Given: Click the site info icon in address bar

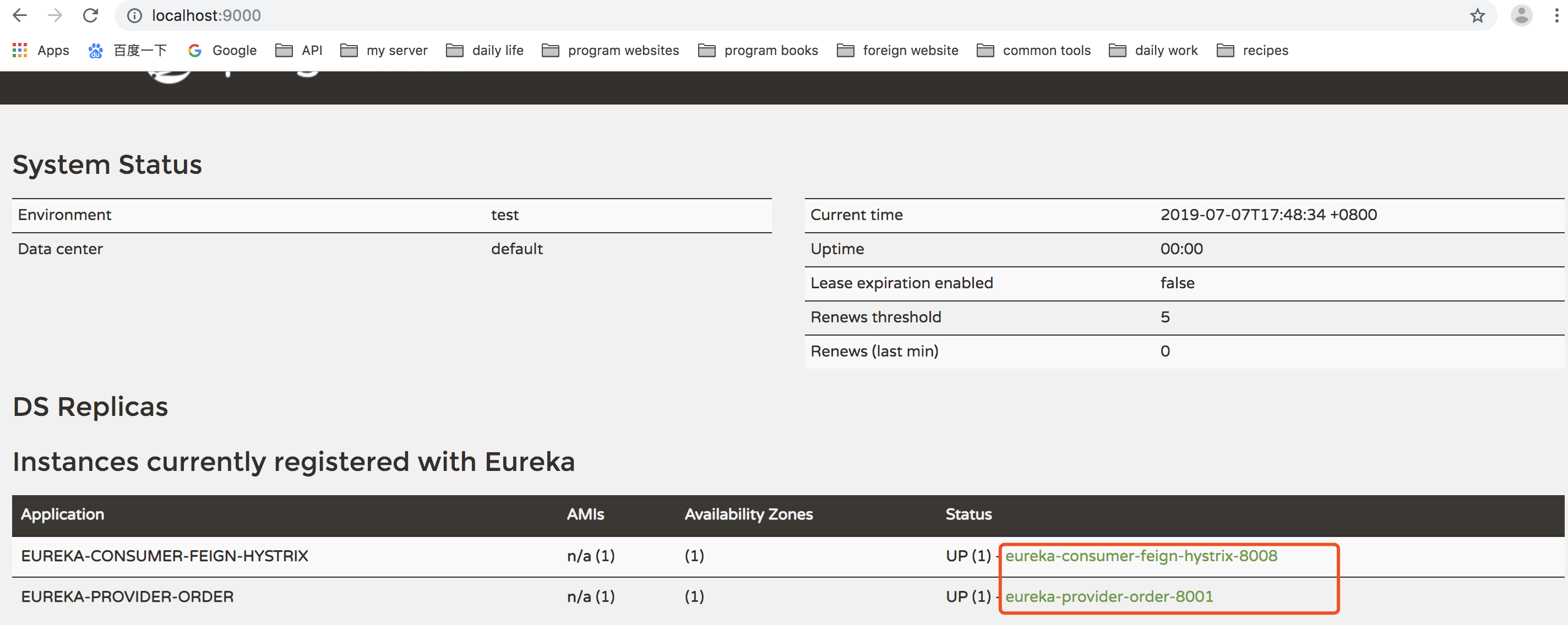Looking at the screenshot, I should [134, 16].
